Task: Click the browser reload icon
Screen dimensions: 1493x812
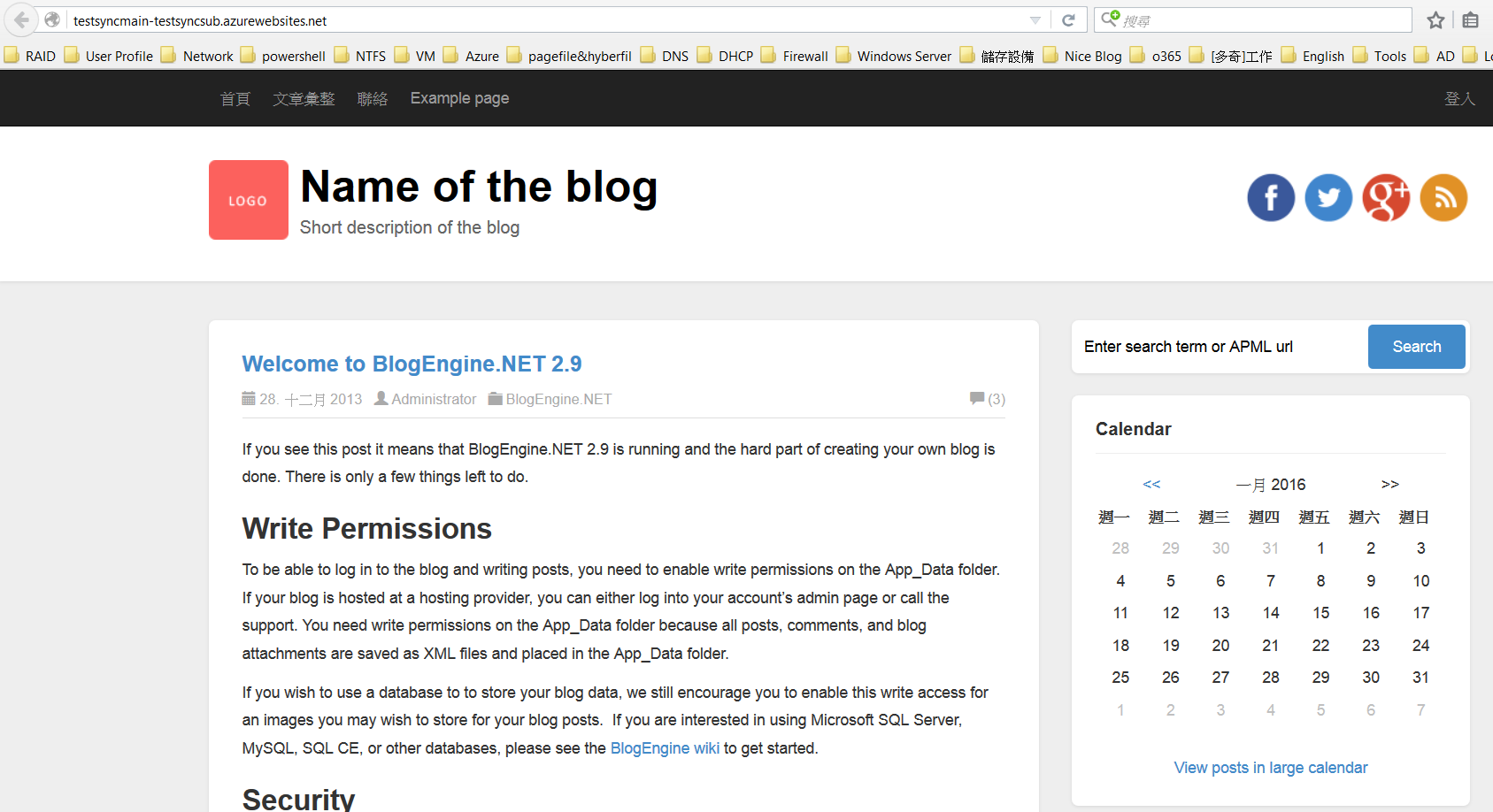Action: pyautogui.click(x=1068, y=20)
